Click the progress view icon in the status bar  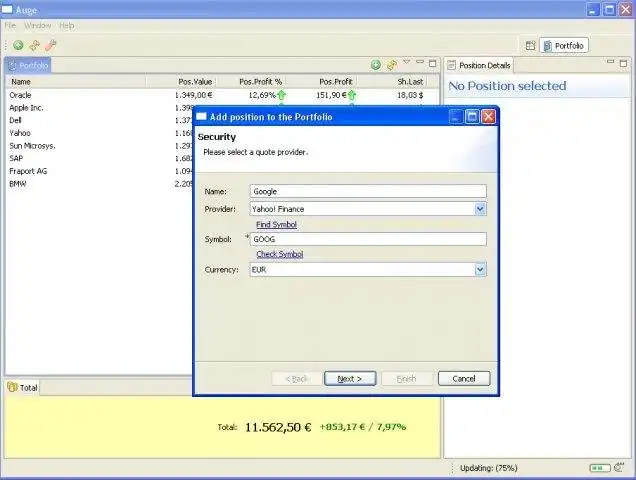(619, 467)
